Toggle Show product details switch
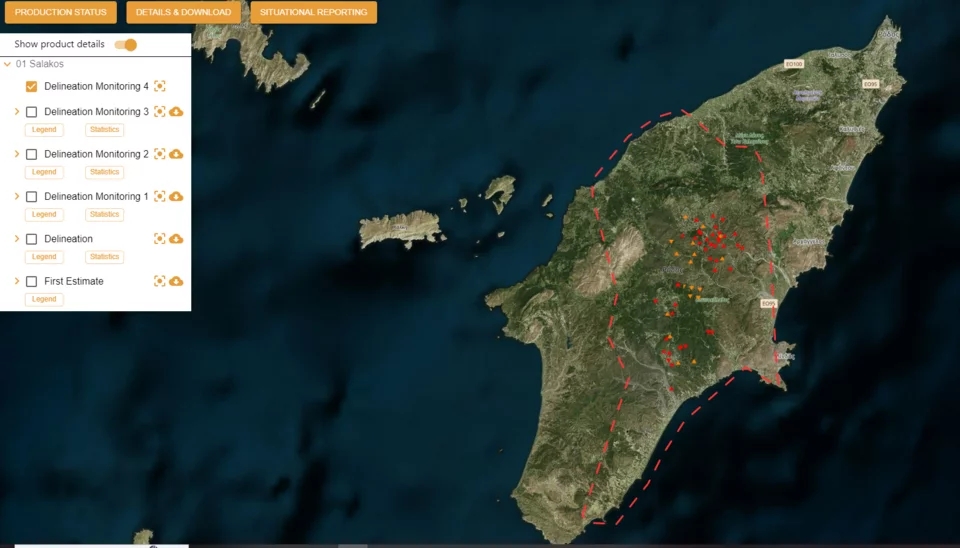960x548 pixels. click(x=126, y=44)
